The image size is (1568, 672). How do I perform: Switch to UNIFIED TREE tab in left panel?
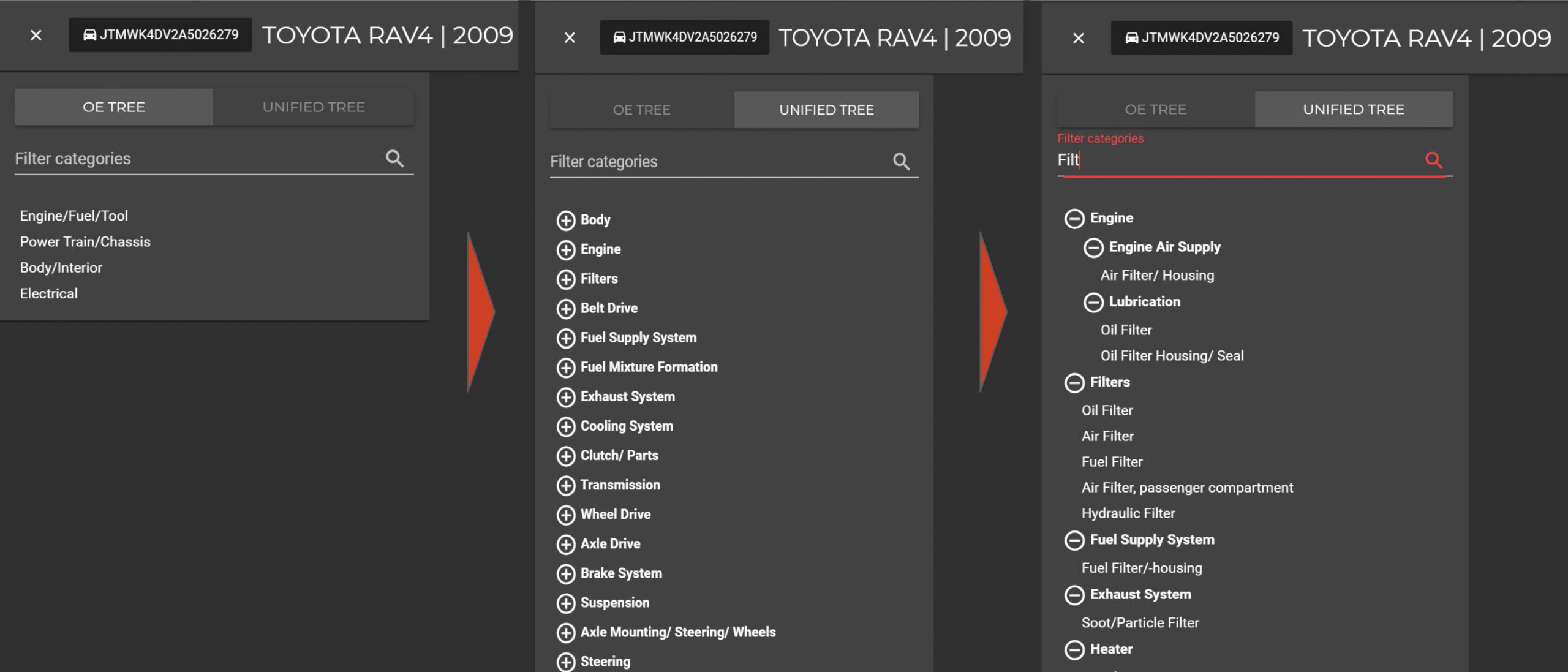(x=314, y=107)
